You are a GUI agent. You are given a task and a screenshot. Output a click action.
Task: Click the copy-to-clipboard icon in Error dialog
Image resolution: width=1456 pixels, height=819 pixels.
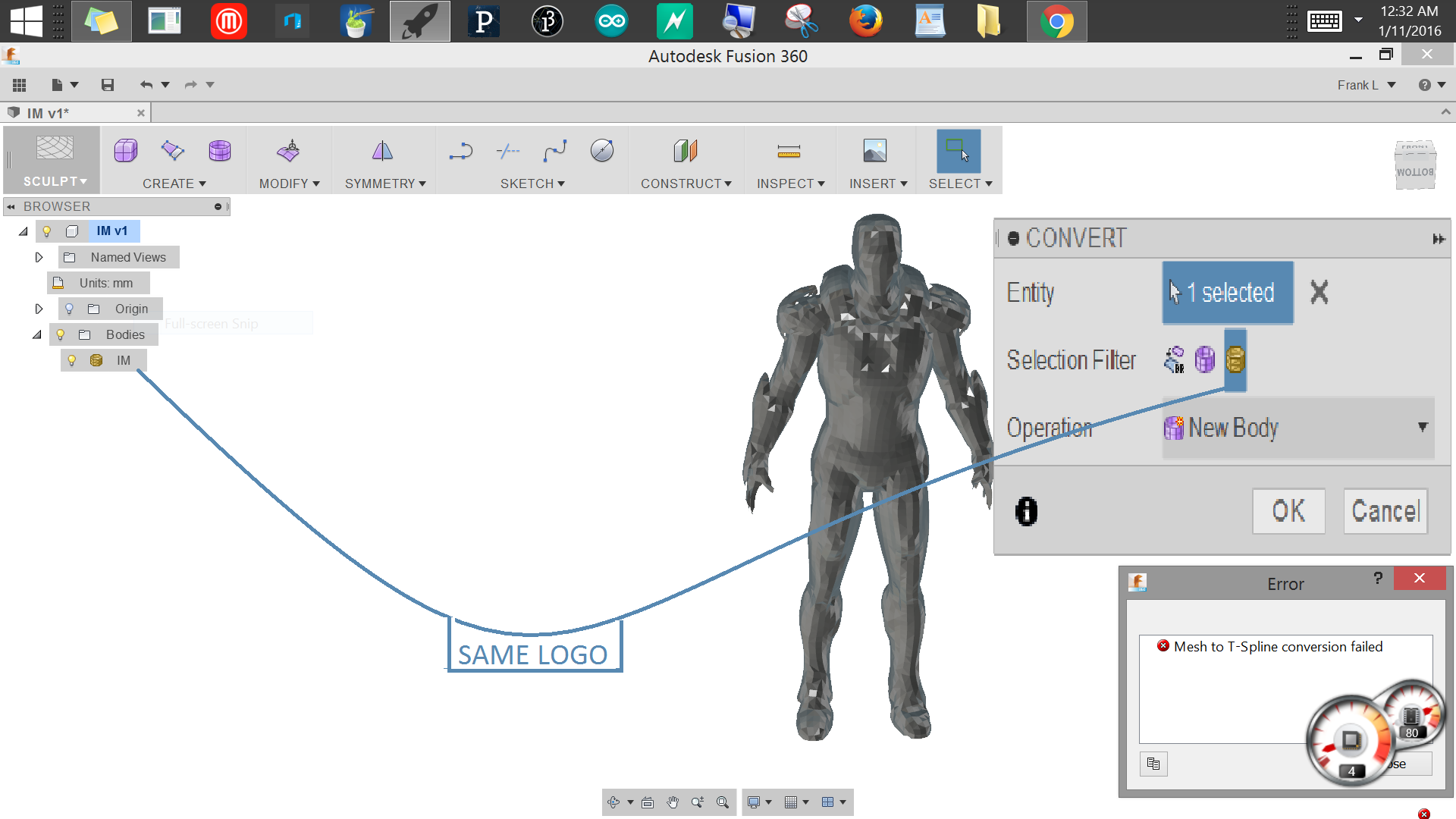1153,764
